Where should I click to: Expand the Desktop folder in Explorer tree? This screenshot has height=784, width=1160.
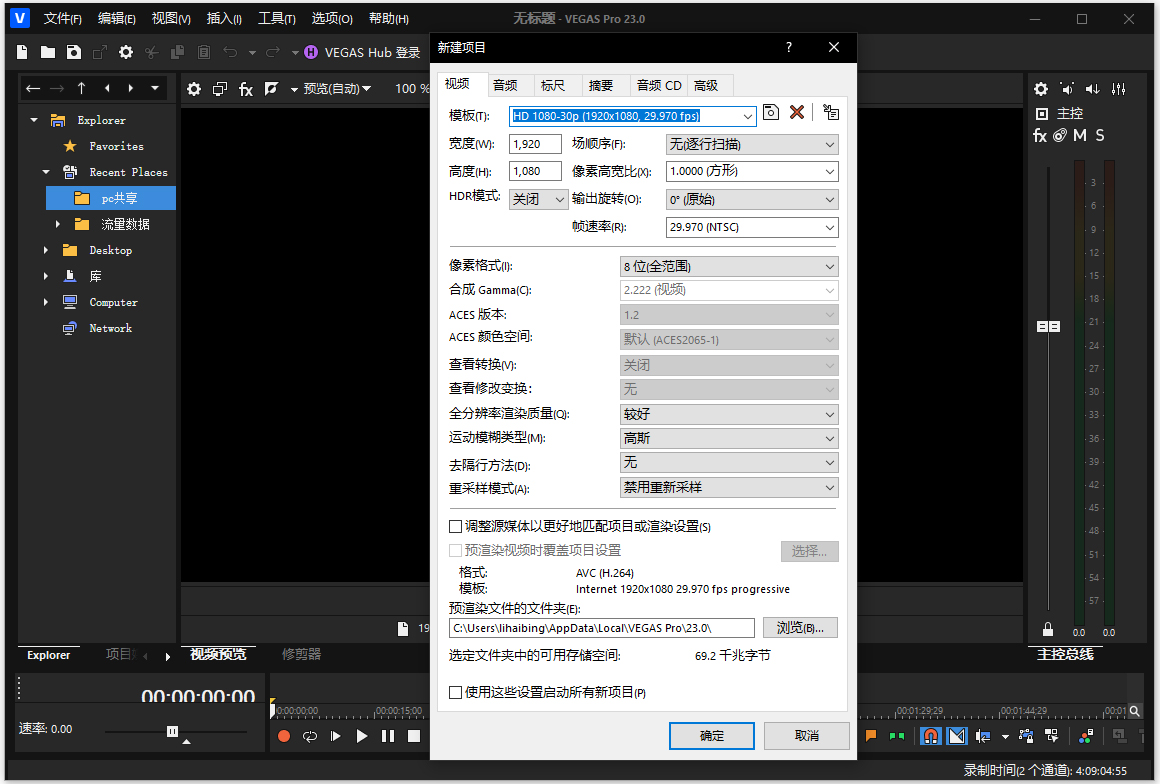click(46, 250)
